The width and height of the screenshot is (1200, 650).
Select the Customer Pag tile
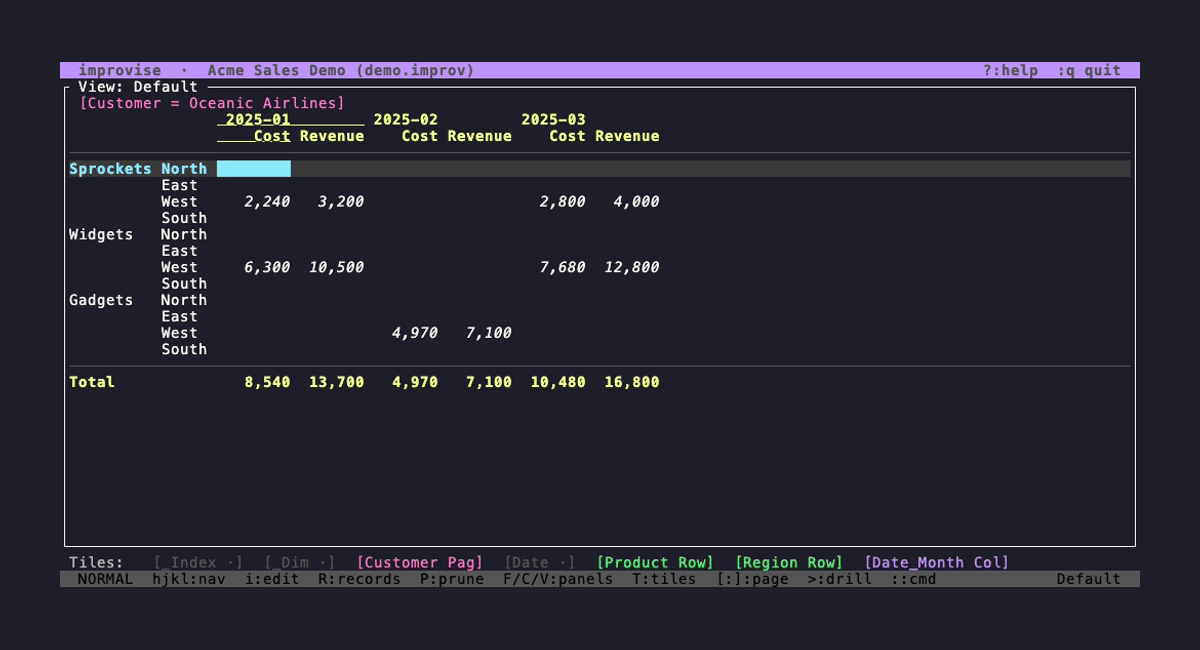pos(419,562)
